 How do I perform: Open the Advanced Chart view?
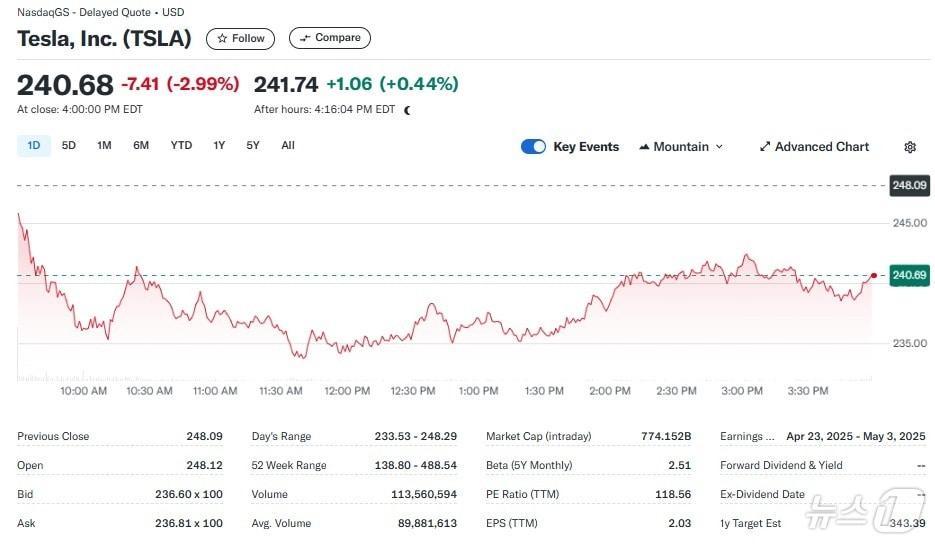click(814, 147)
